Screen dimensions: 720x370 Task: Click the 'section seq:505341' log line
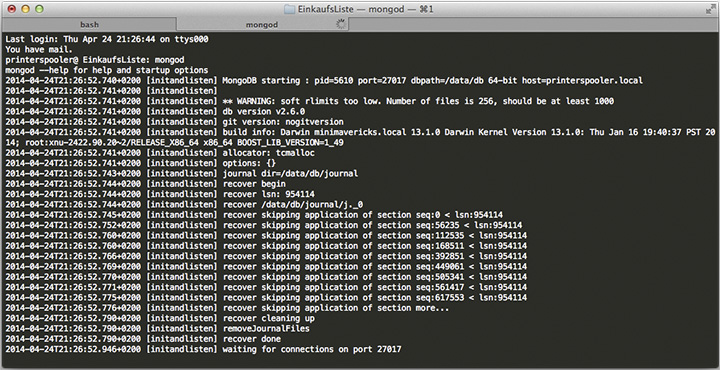click(x=266, y=277)
